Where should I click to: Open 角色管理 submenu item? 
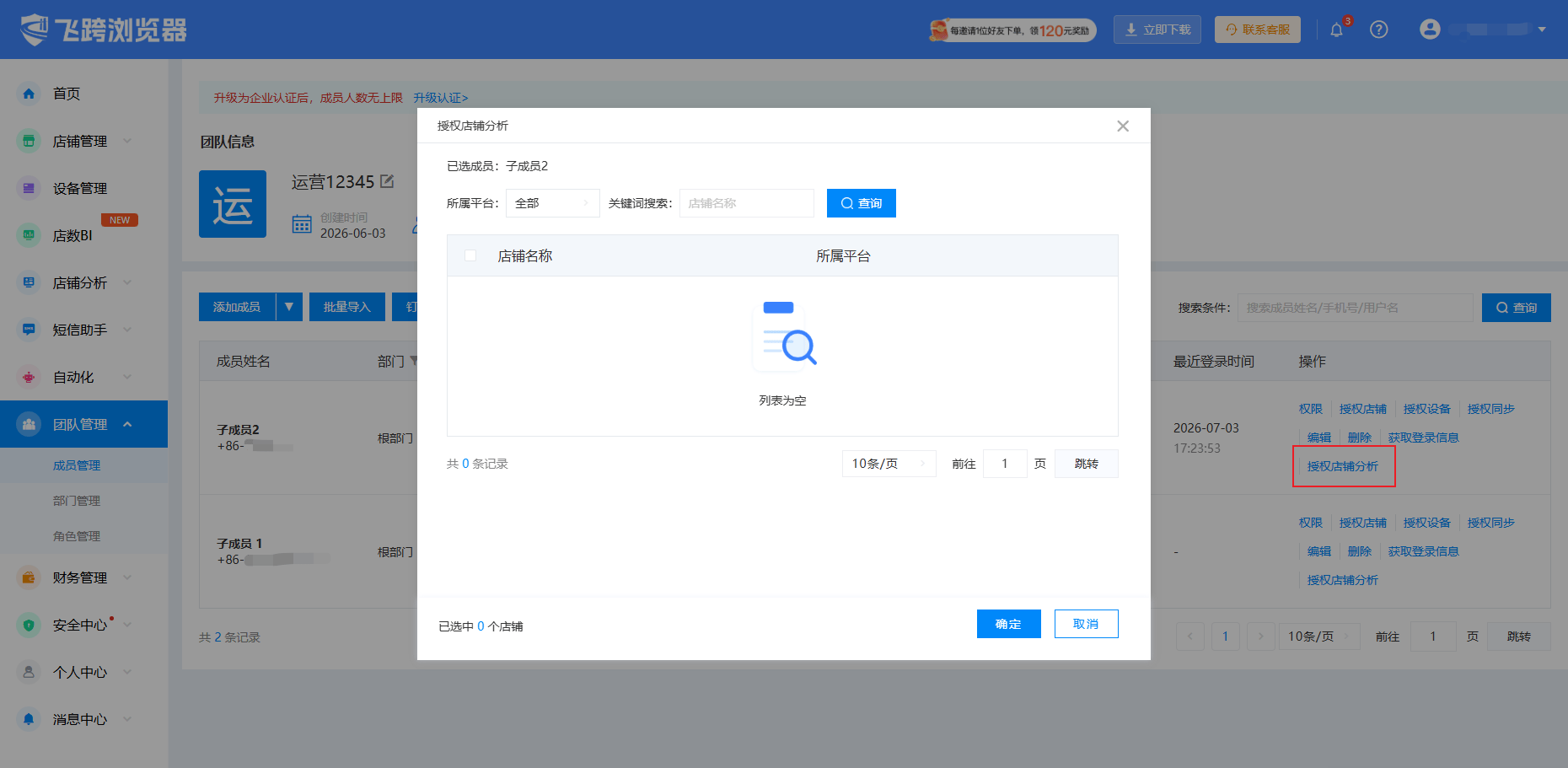pos(77,536)
